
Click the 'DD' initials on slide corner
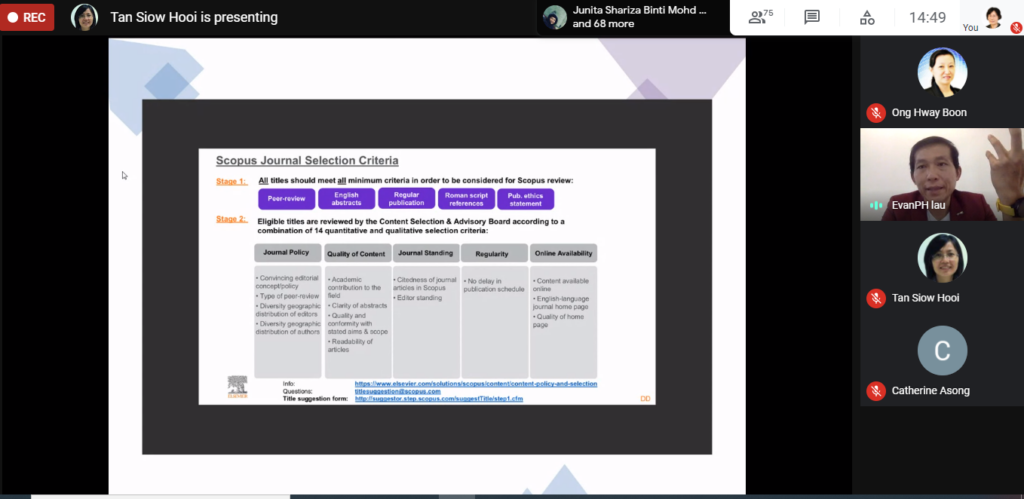pyautogui.click(x=645, y=398)
